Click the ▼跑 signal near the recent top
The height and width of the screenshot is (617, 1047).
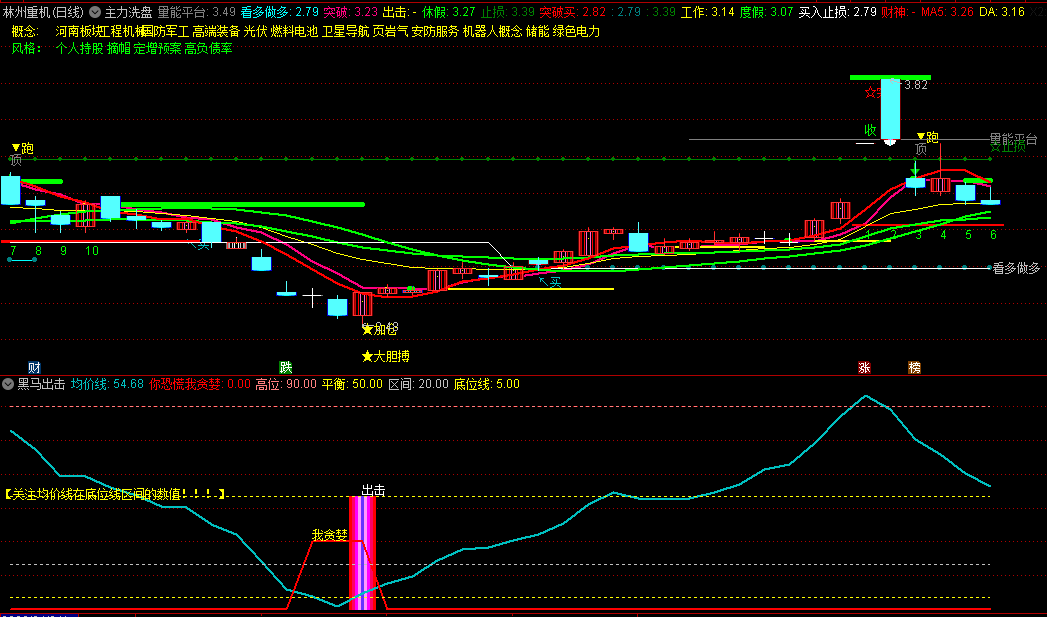(927, 137)
